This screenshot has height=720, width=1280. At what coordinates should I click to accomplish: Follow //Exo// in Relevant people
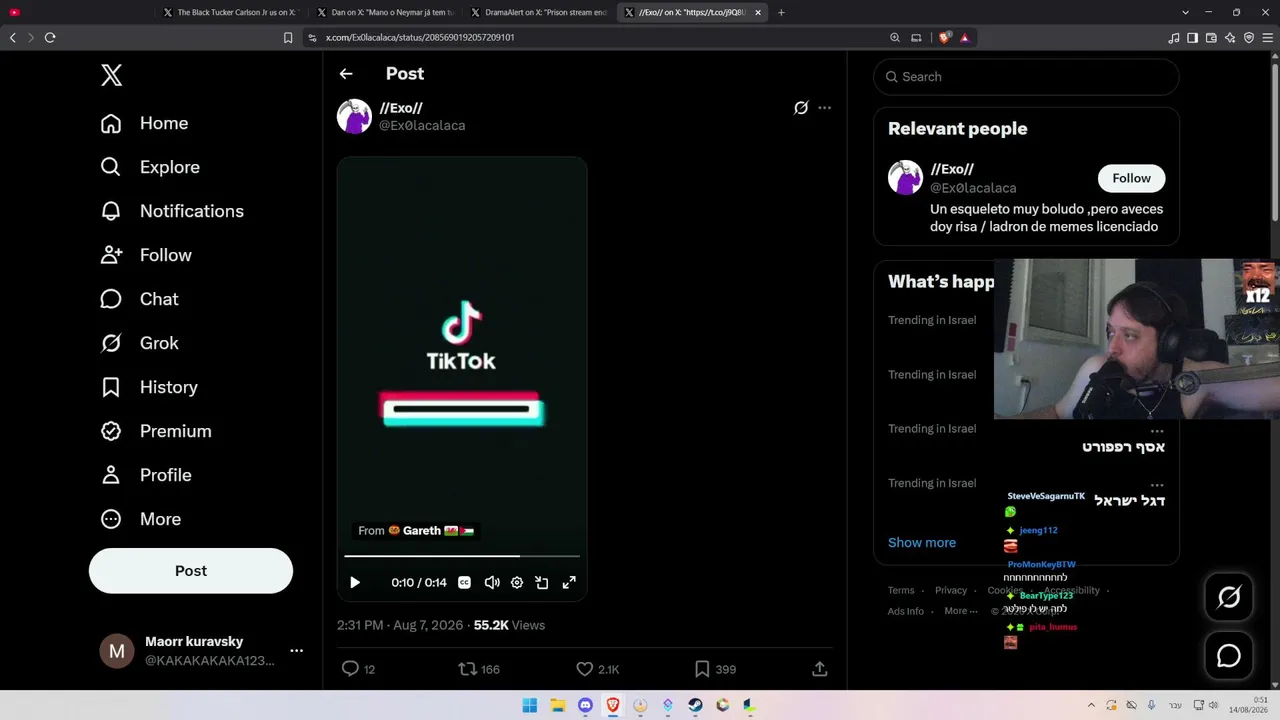click(1131, 178)
